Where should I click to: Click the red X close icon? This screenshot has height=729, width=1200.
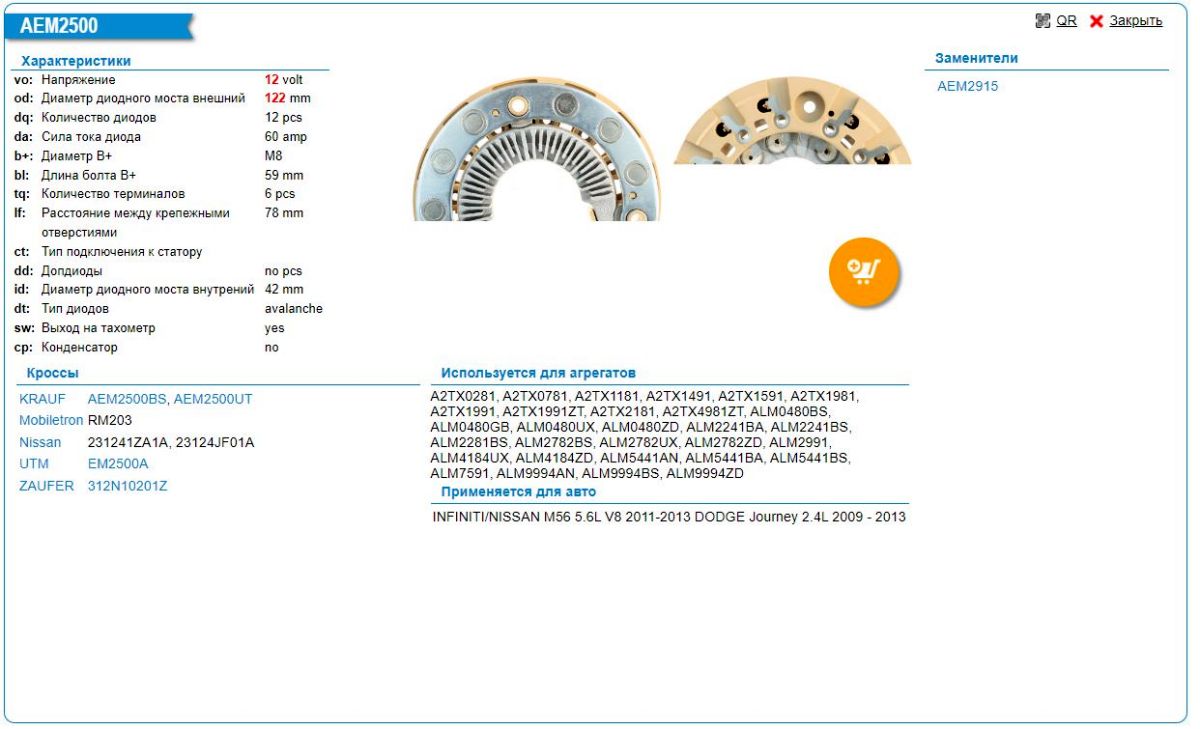pos(1096,21)
